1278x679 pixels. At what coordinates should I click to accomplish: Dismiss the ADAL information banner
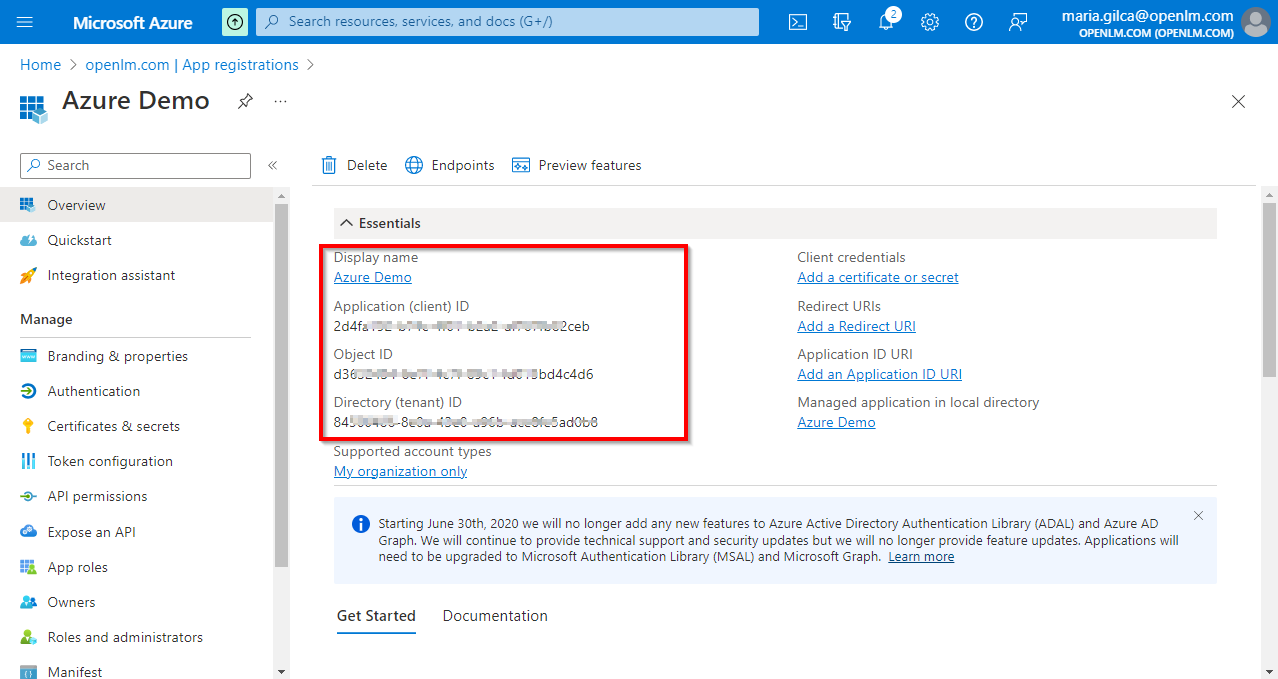coord(1198,516)
